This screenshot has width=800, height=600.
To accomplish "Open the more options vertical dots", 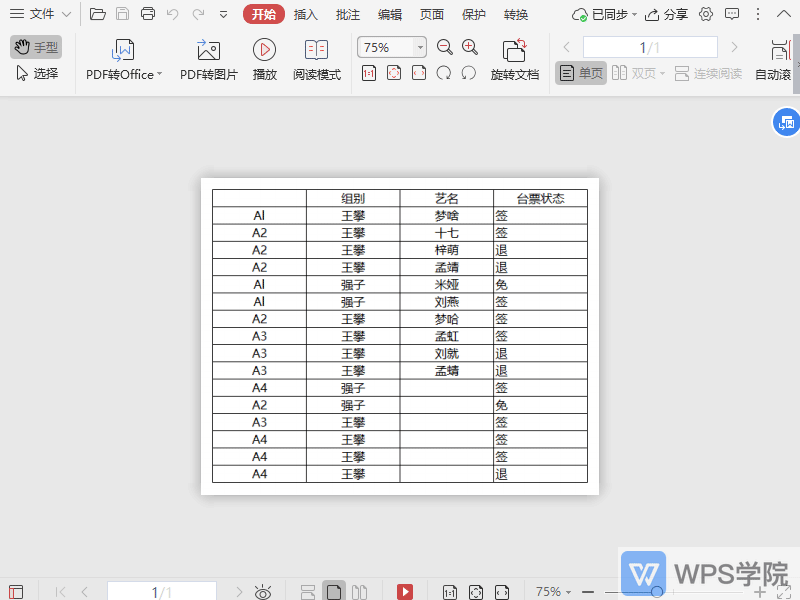I will click(758, 14).
